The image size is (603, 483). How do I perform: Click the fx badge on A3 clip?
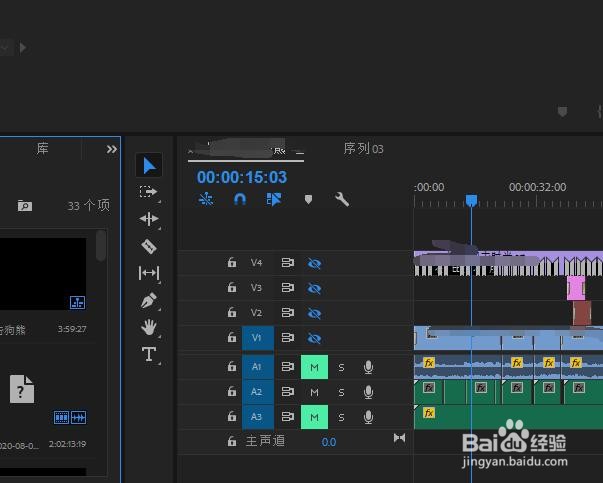tap(429, 413)
